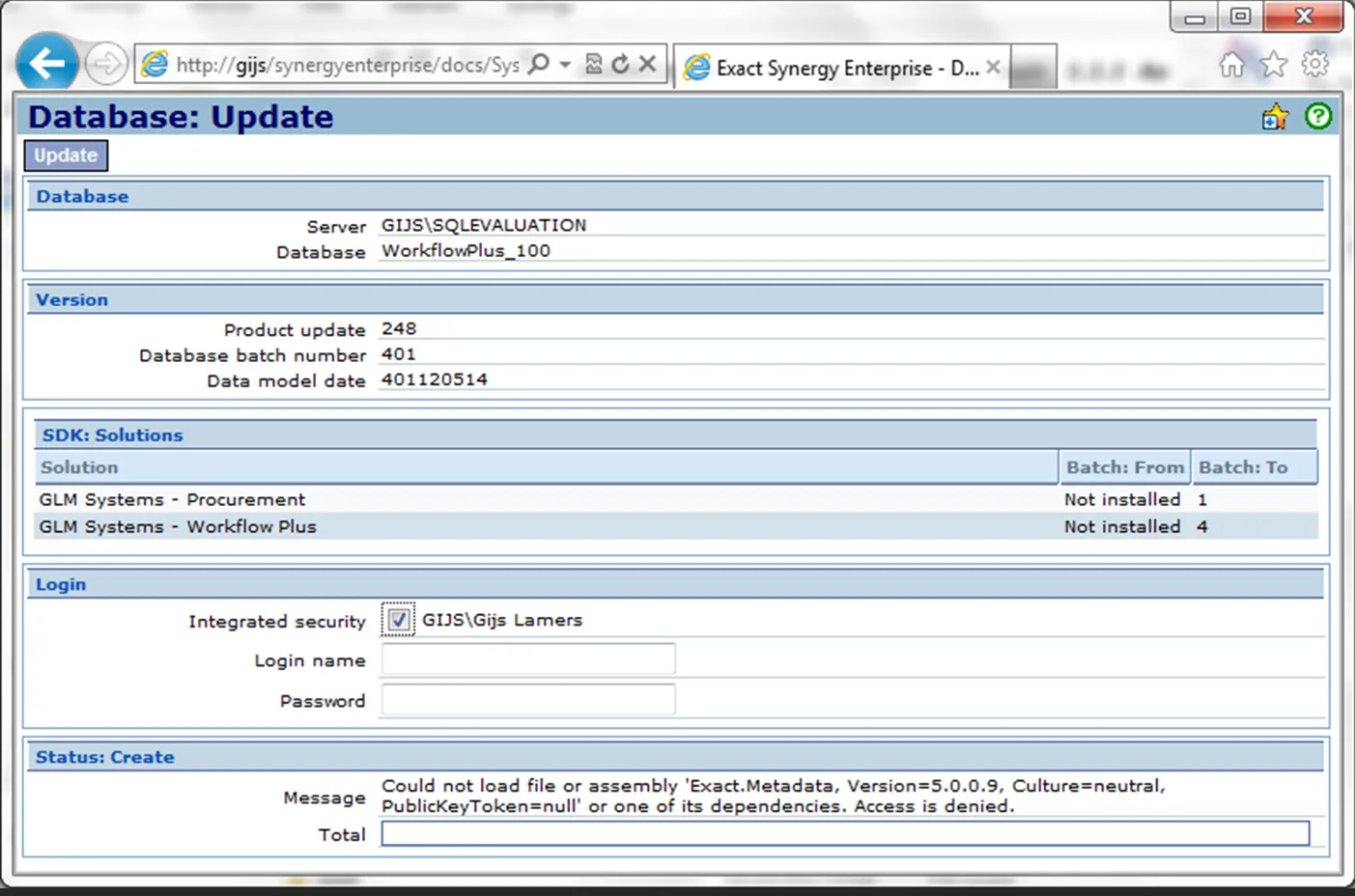
Task: Expand the address bar autocomplete dropdown arrow
Action: tap(565, 65)
